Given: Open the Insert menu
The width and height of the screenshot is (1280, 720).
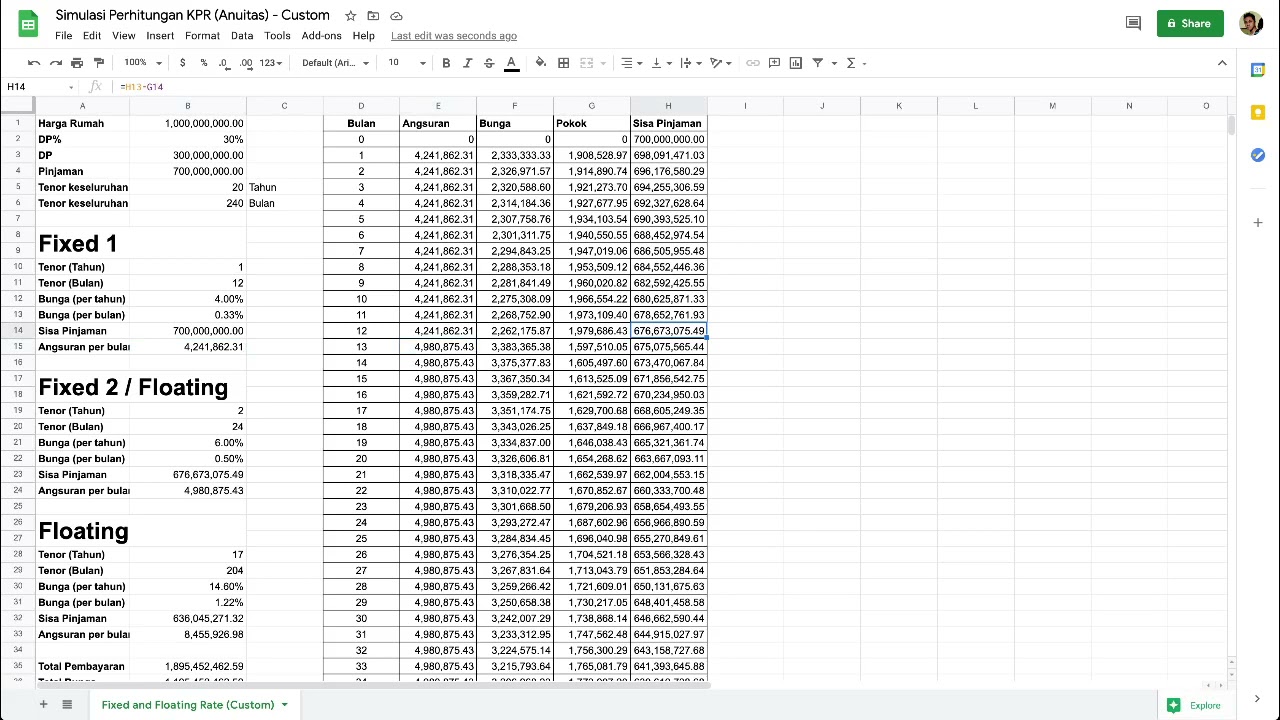Looking at the screenshot, I should point(160,36).
